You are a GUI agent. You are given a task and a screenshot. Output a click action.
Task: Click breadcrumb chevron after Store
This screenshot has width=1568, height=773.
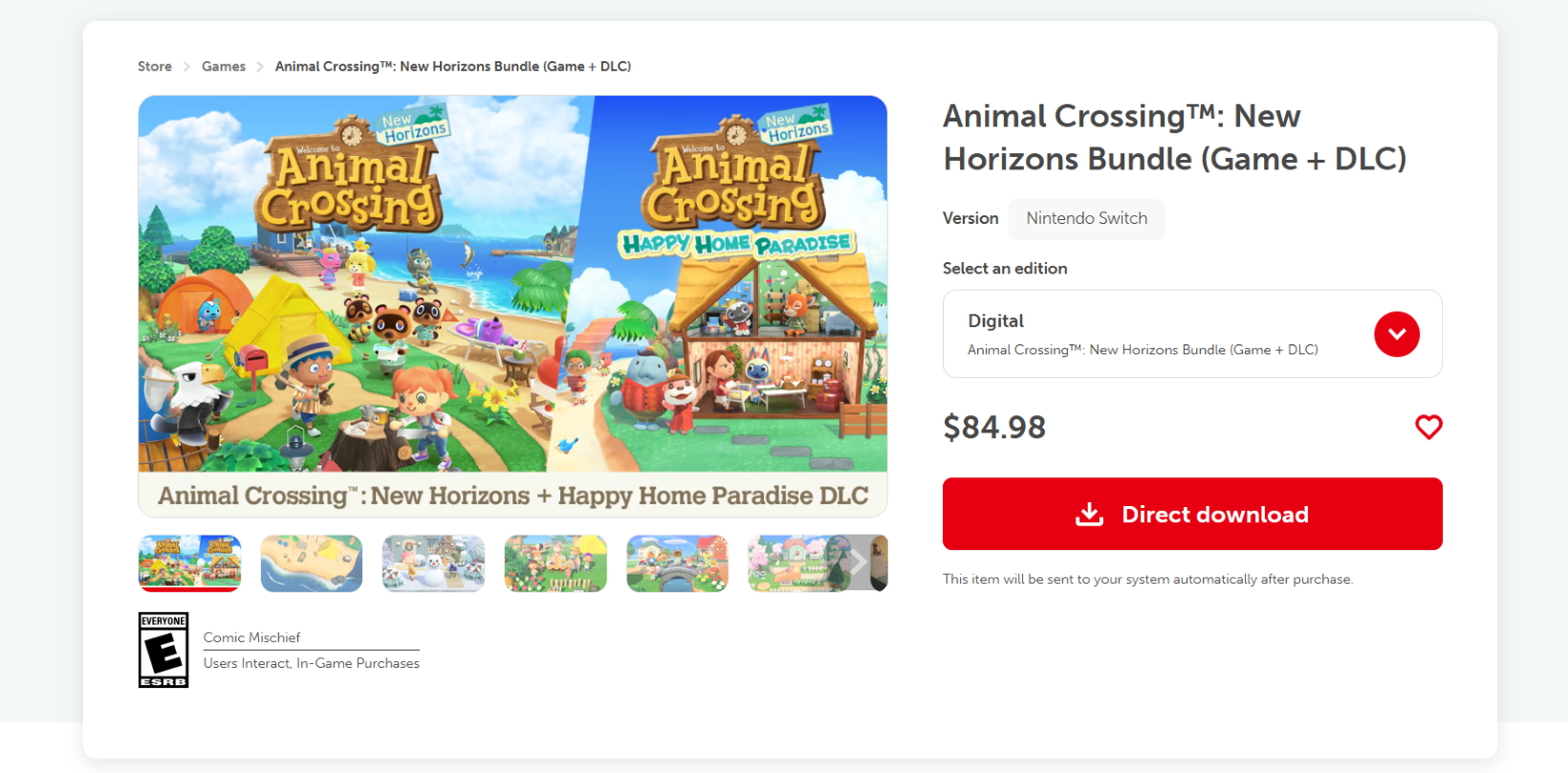point(186,67)
